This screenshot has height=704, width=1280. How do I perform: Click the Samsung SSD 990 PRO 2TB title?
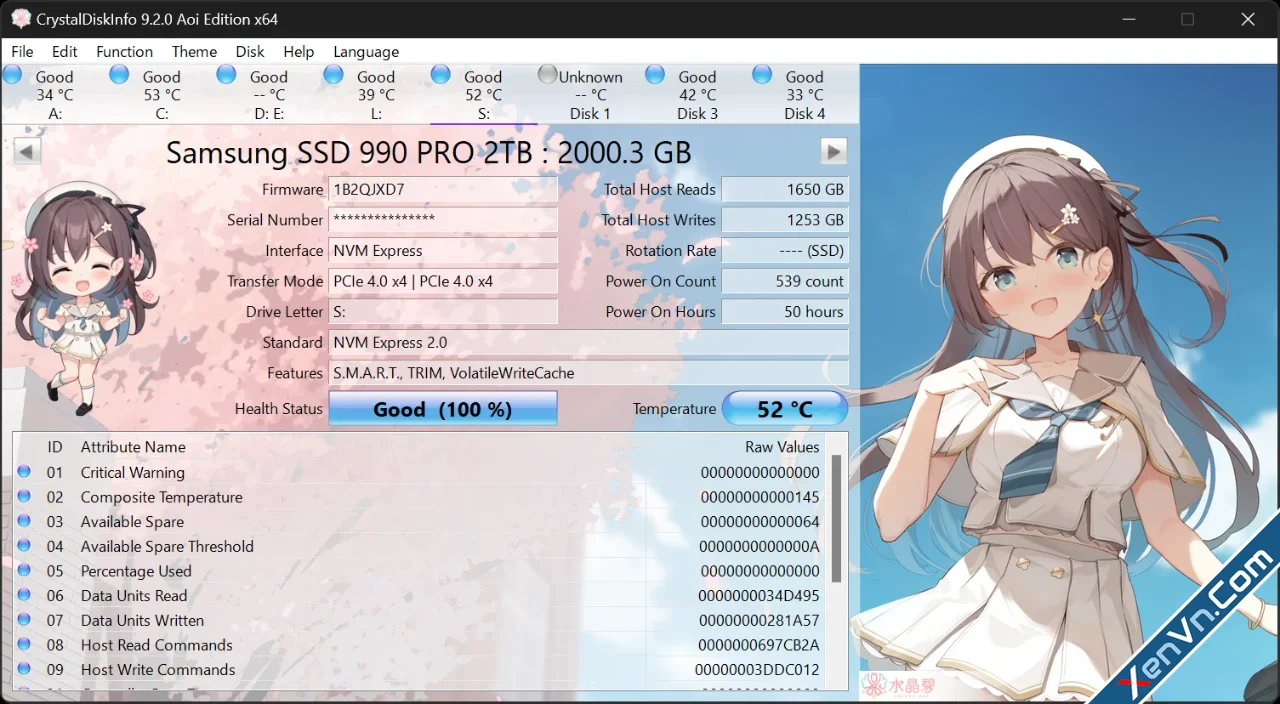(x=429, y=152)
